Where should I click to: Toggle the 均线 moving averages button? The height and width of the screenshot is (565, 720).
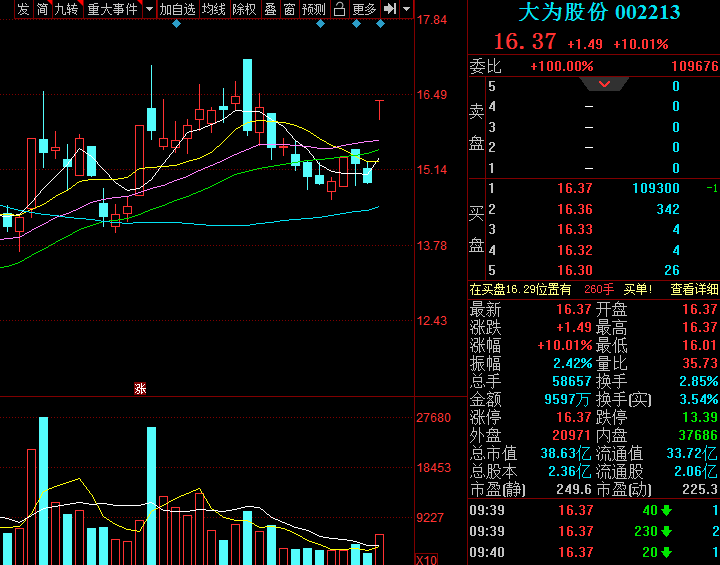pyautogui.click(x=214, y=9)
